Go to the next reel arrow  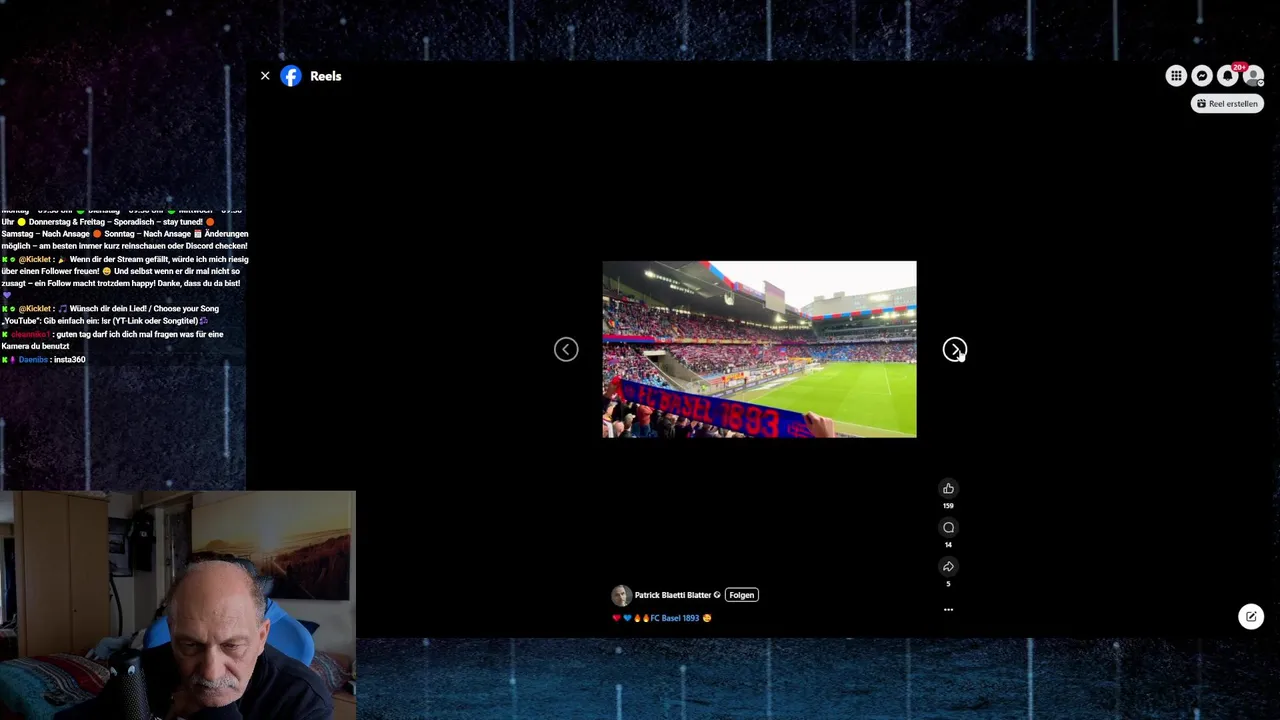click(954, 349)
